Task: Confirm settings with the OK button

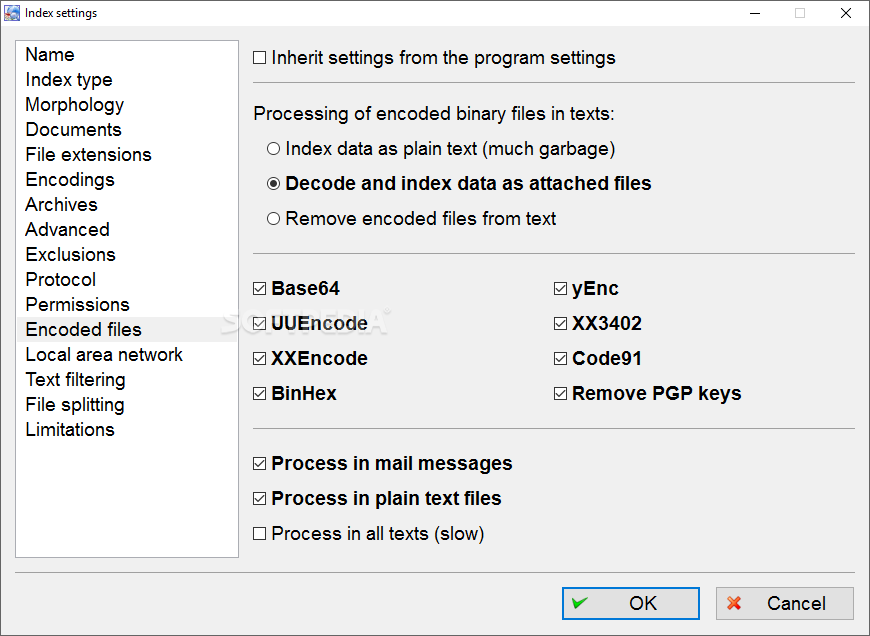Action: 631,603
